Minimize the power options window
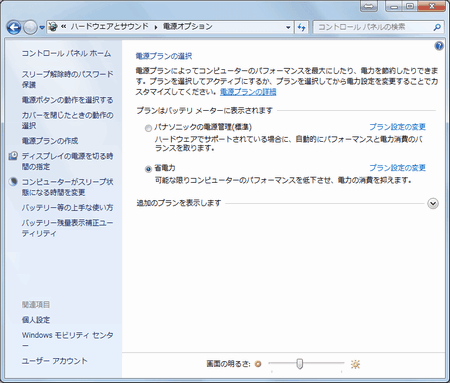Image resolution: width=450 pixels, height=383 pixels. click(394, 6)
